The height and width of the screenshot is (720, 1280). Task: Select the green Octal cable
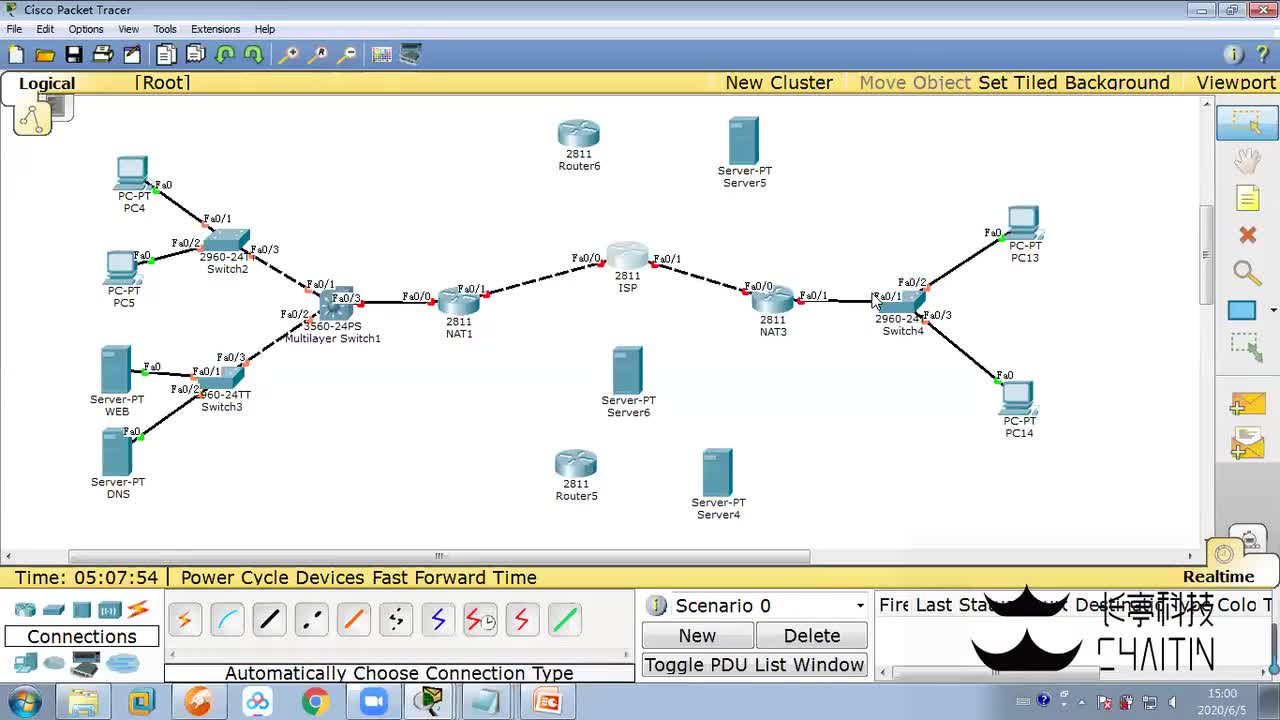click(565, 621)
